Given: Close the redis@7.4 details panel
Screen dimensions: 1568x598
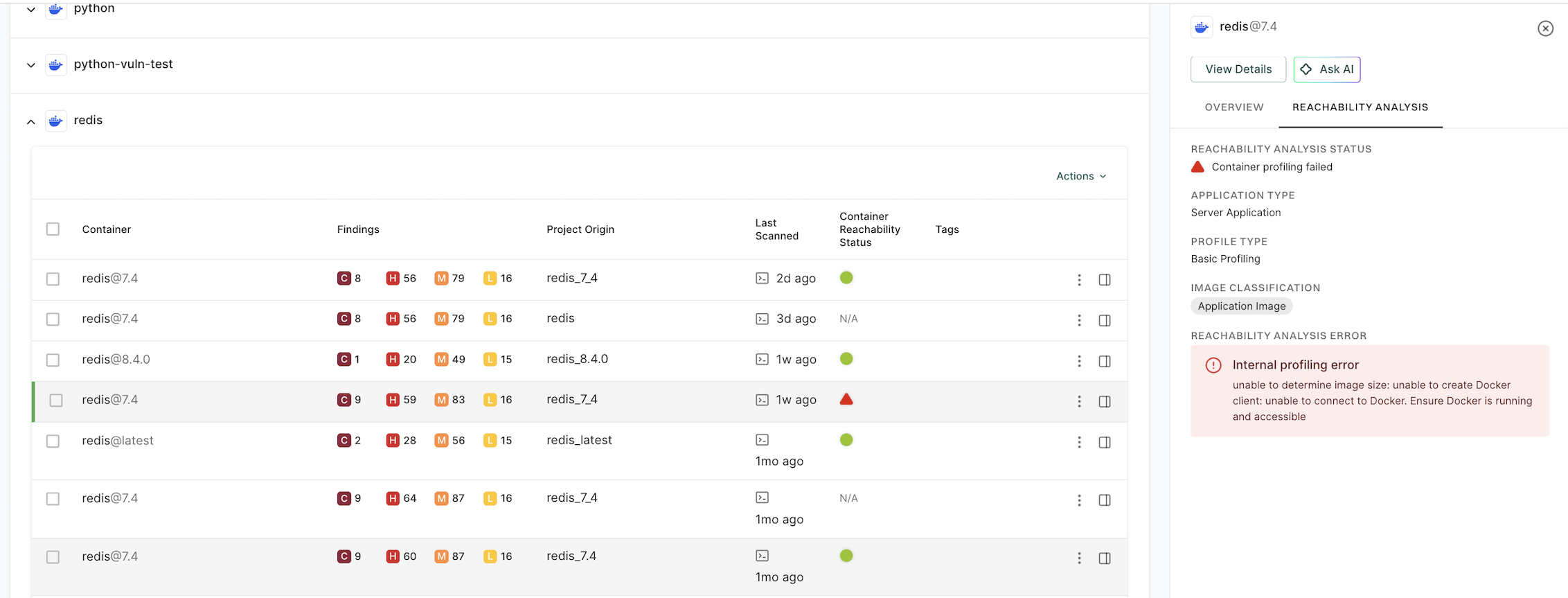Looking at the screenshot, I should 1545,28.
